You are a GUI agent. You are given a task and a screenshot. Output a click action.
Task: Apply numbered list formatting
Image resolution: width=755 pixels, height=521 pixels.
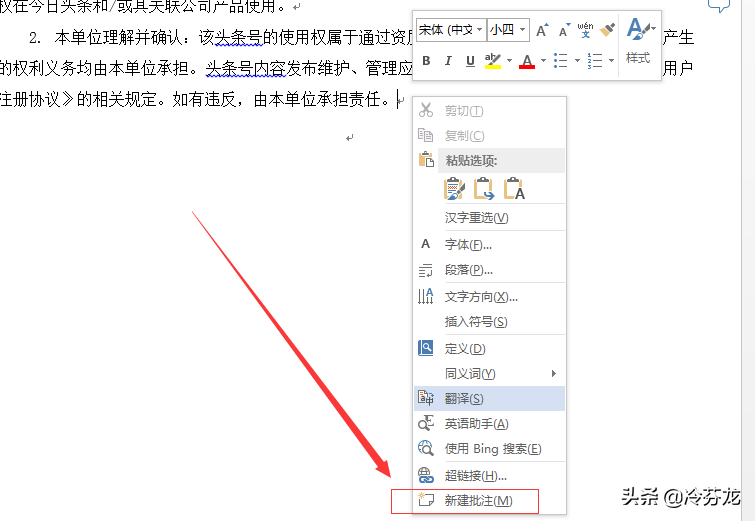(x=595, y=61)
